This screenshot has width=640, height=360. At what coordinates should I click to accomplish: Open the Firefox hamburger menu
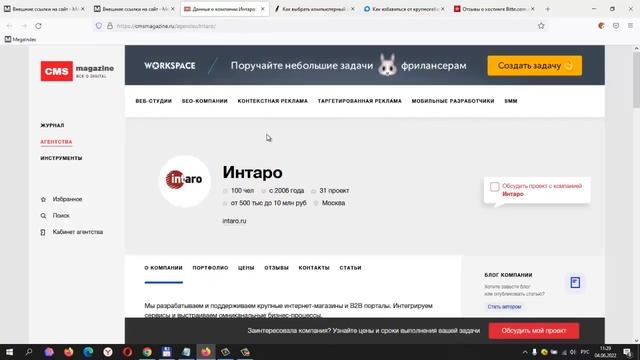pyautogui.click(x=630, y=26)
